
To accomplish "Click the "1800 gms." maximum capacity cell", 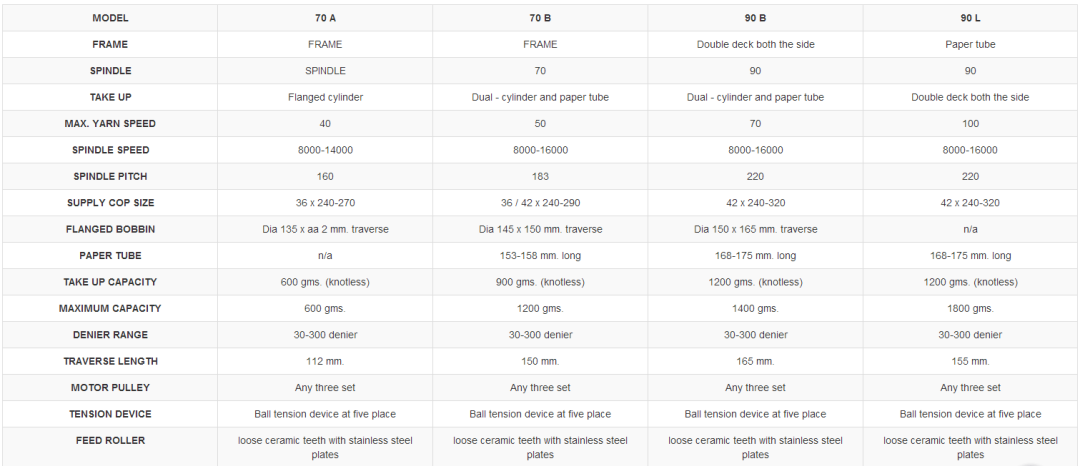I will click(x=970, y=308).
